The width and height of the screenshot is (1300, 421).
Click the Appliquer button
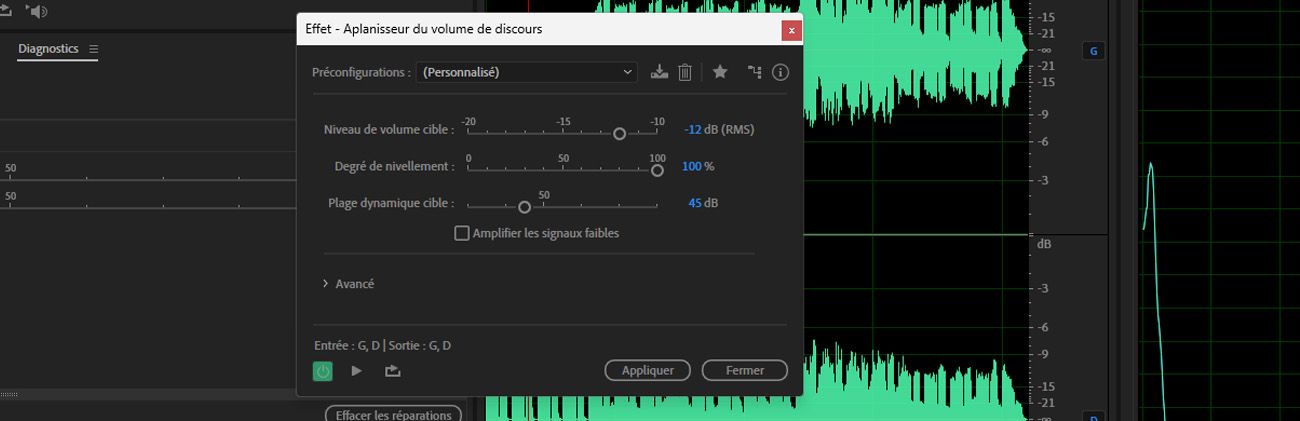click(647, 370)
